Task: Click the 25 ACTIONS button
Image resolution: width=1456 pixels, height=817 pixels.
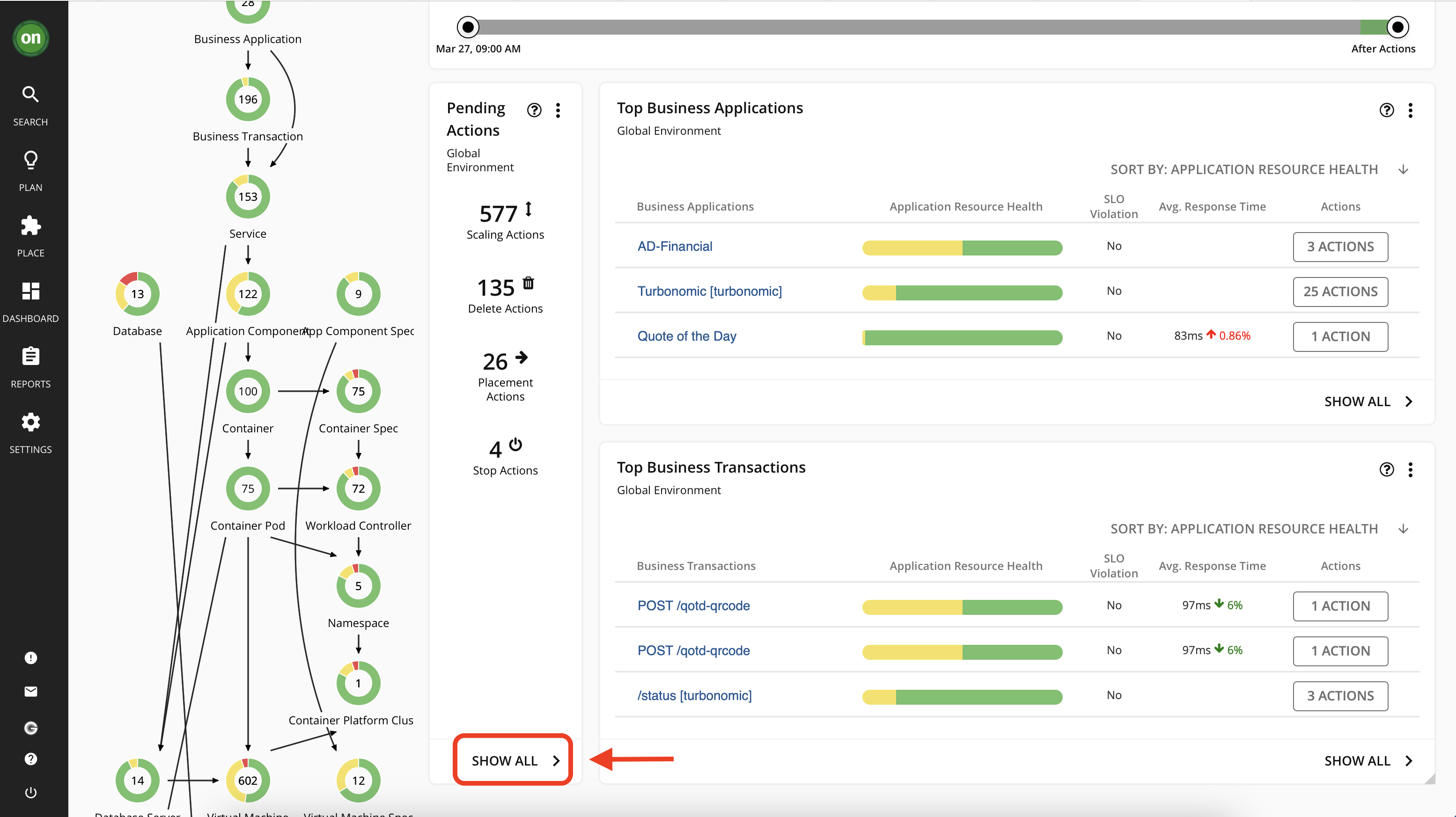Action: click(1340, 292)
